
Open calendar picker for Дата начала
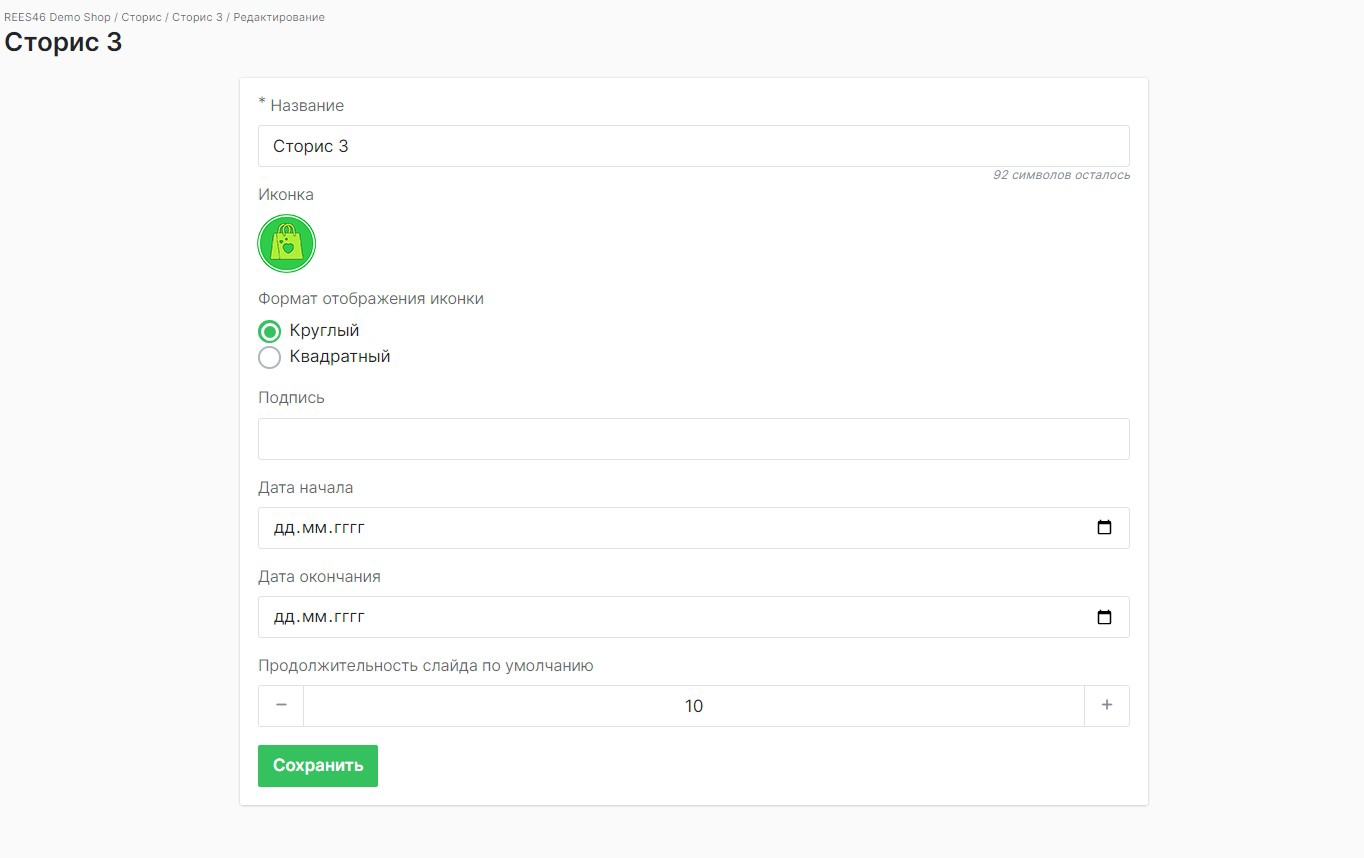click(1104, 528)
